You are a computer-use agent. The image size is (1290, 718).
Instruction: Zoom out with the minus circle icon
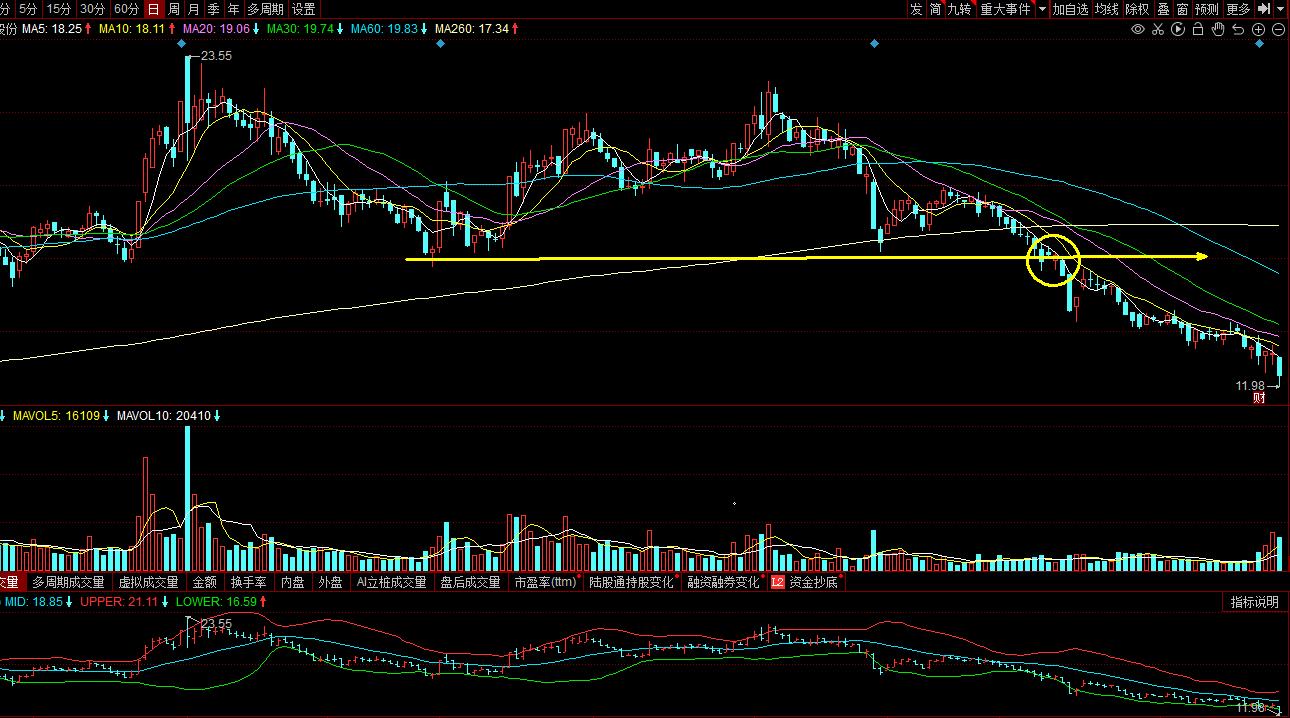coord(1278,30)
